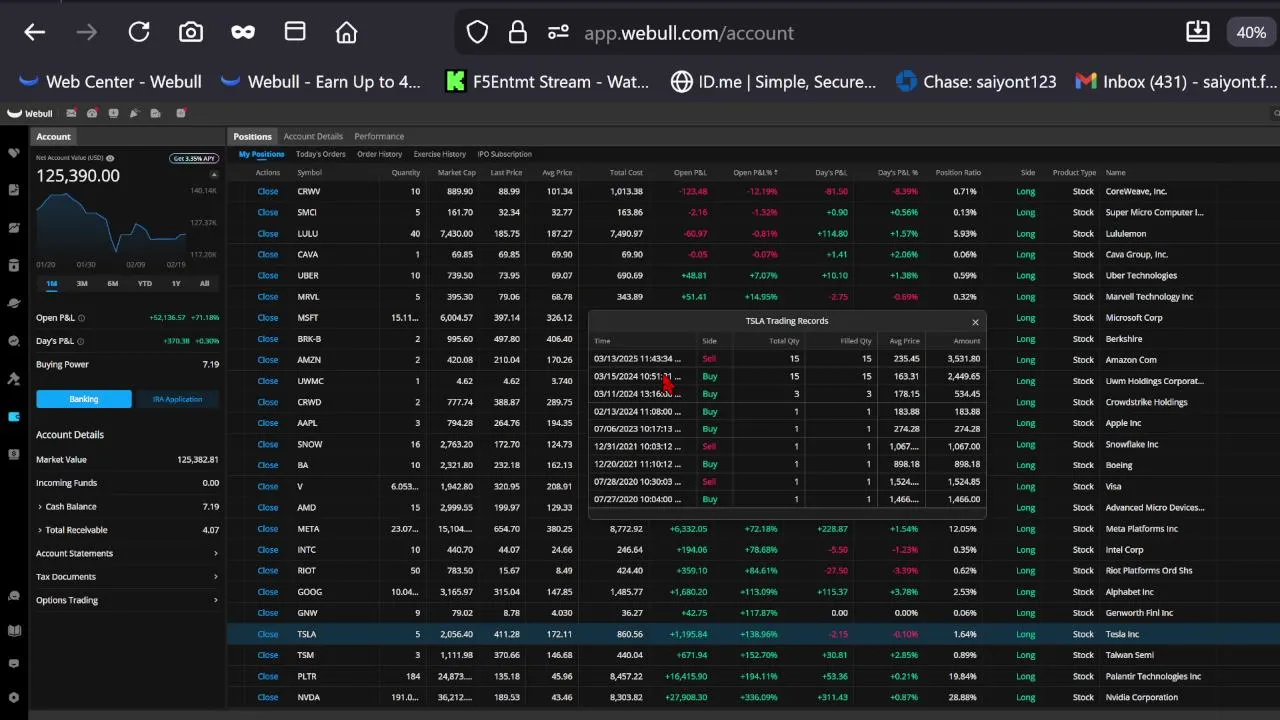Open the document chart icon below the heart
Screen dimensions: 1280x720
click(x=14, y=190)
